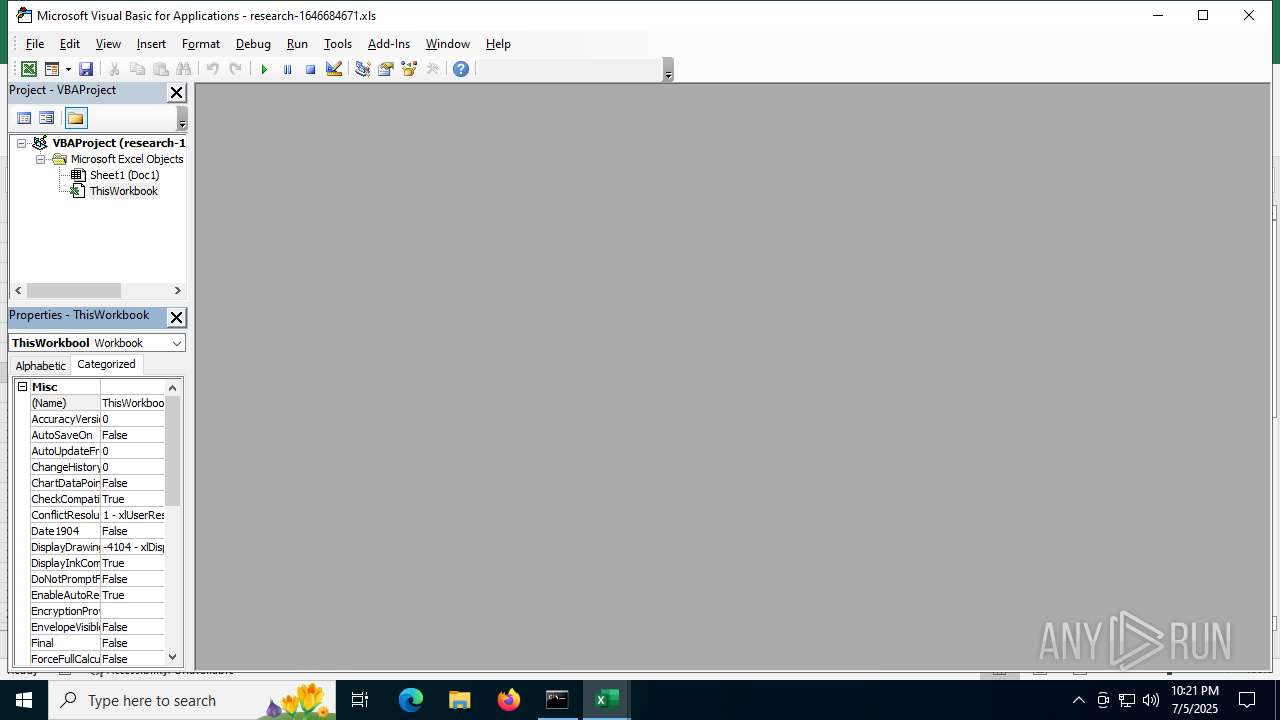Open the Run menu
Screen dimensions: 1280x720
297,44
